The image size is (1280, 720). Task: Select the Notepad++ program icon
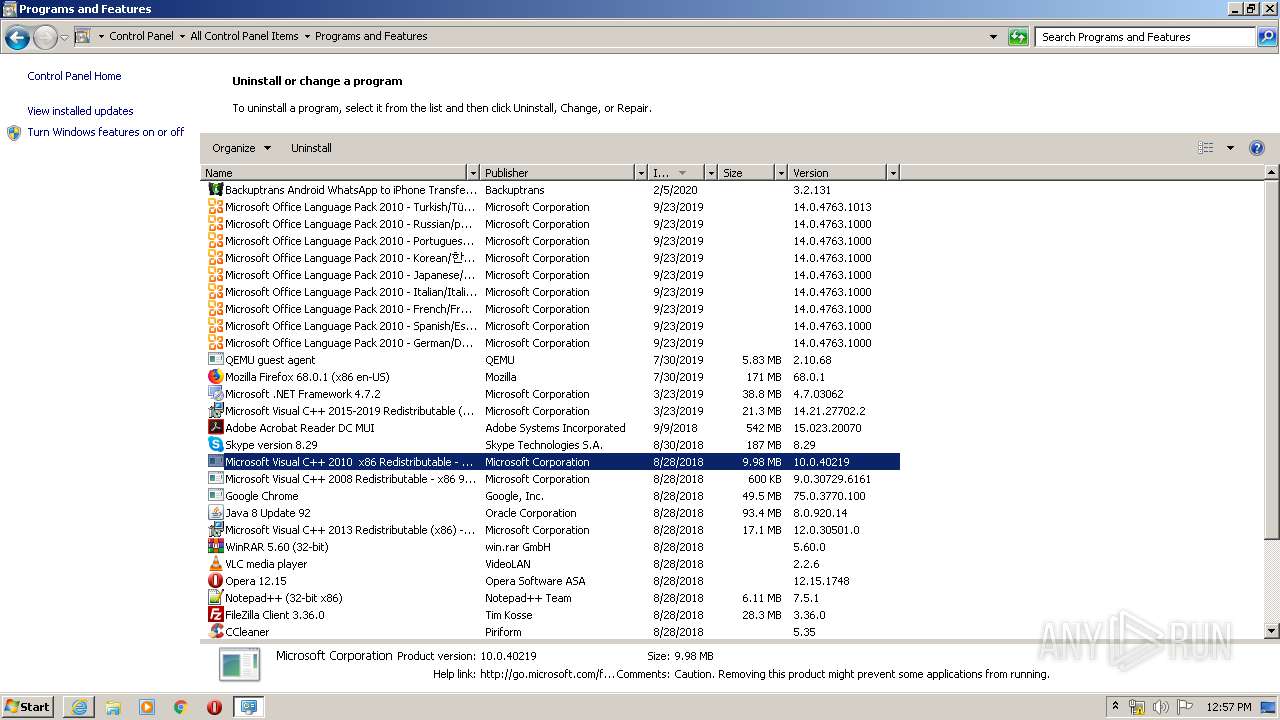(x=215, y=598)
